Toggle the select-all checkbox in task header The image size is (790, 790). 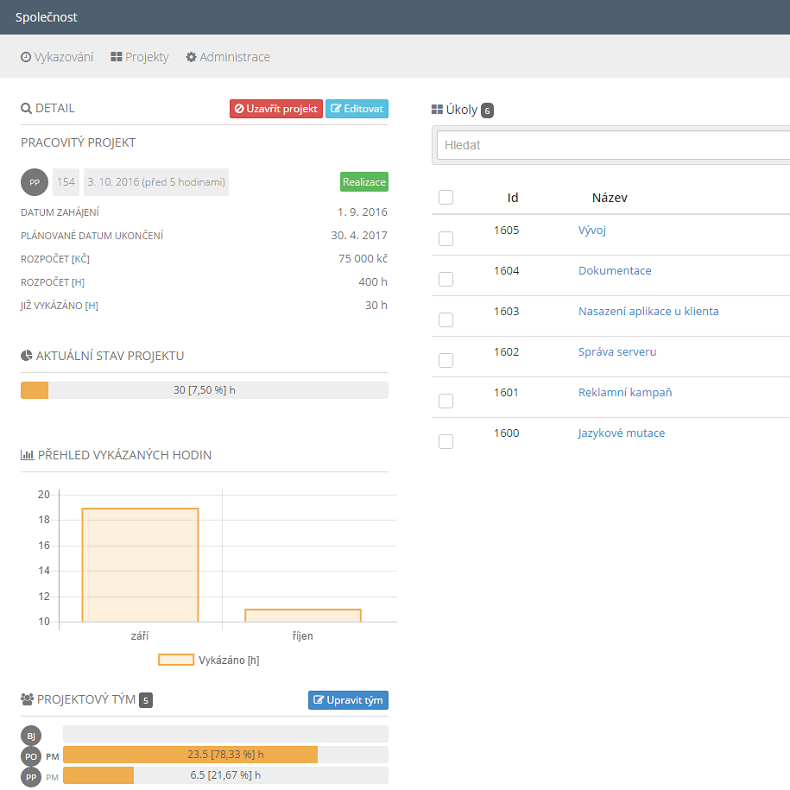pos(446,197)
